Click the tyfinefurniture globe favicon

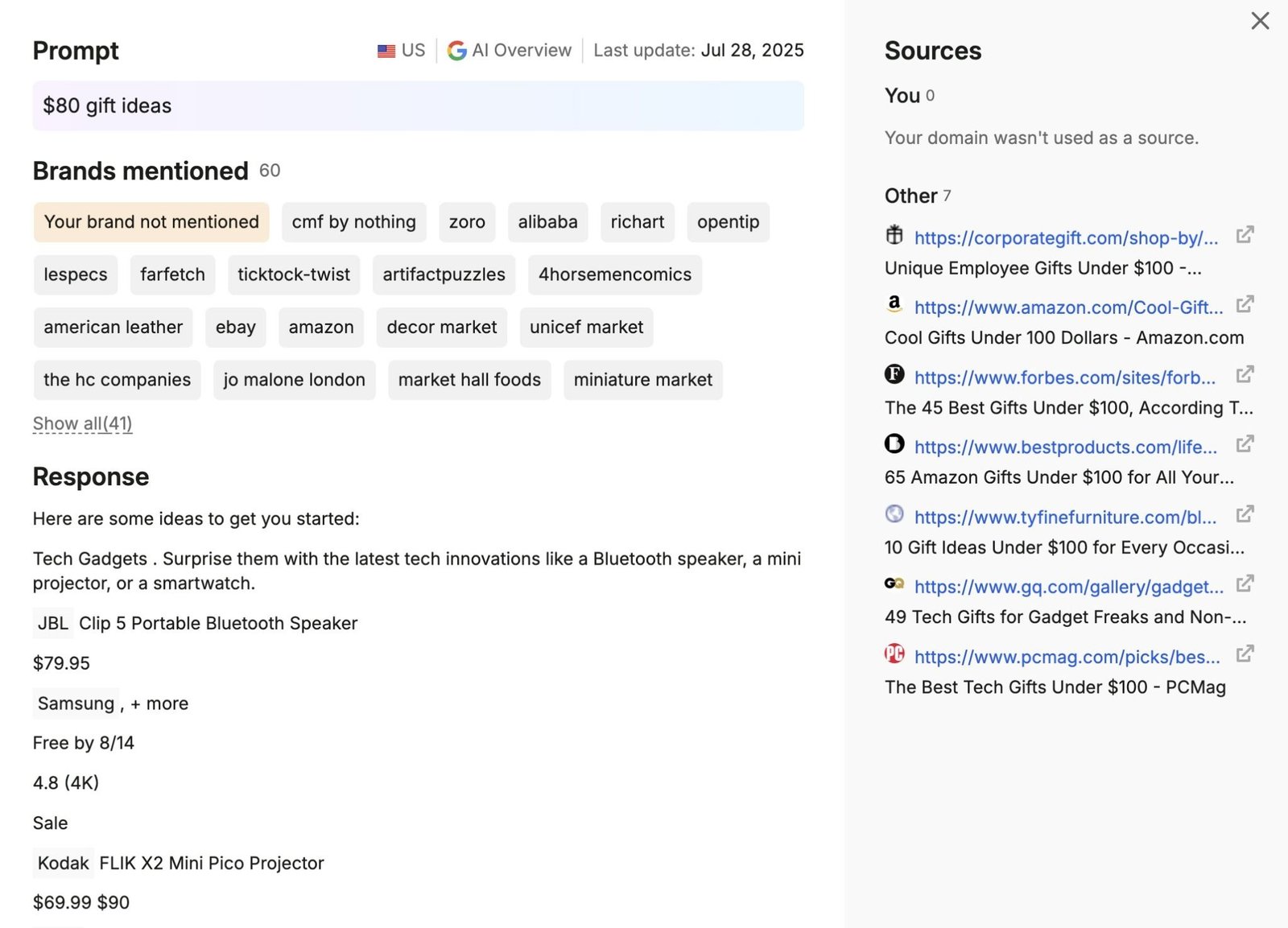point(894,514)
